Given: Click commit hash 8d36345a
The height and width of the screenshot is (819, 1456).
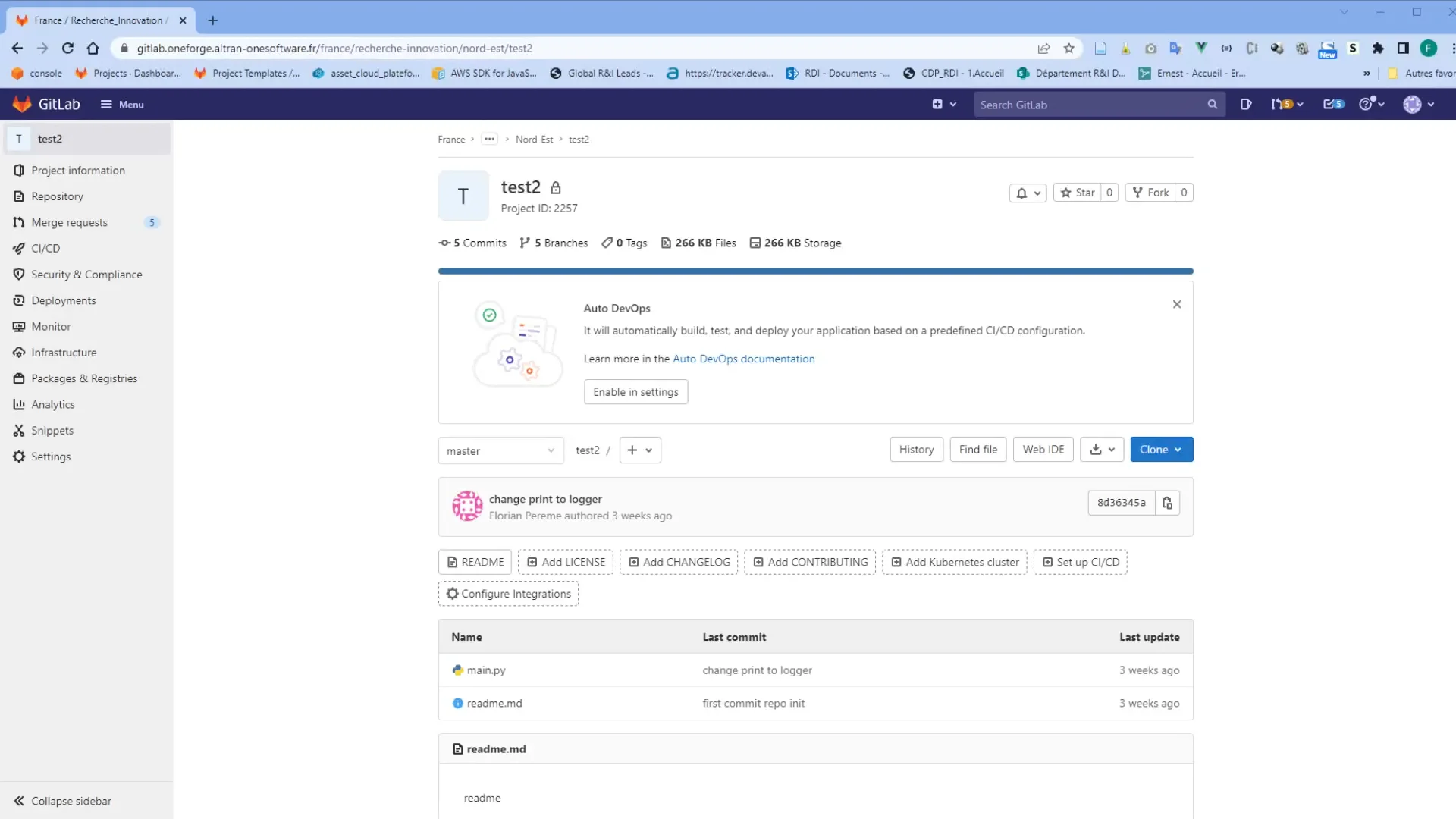Looking at the screenshot, I should 1121,503.
